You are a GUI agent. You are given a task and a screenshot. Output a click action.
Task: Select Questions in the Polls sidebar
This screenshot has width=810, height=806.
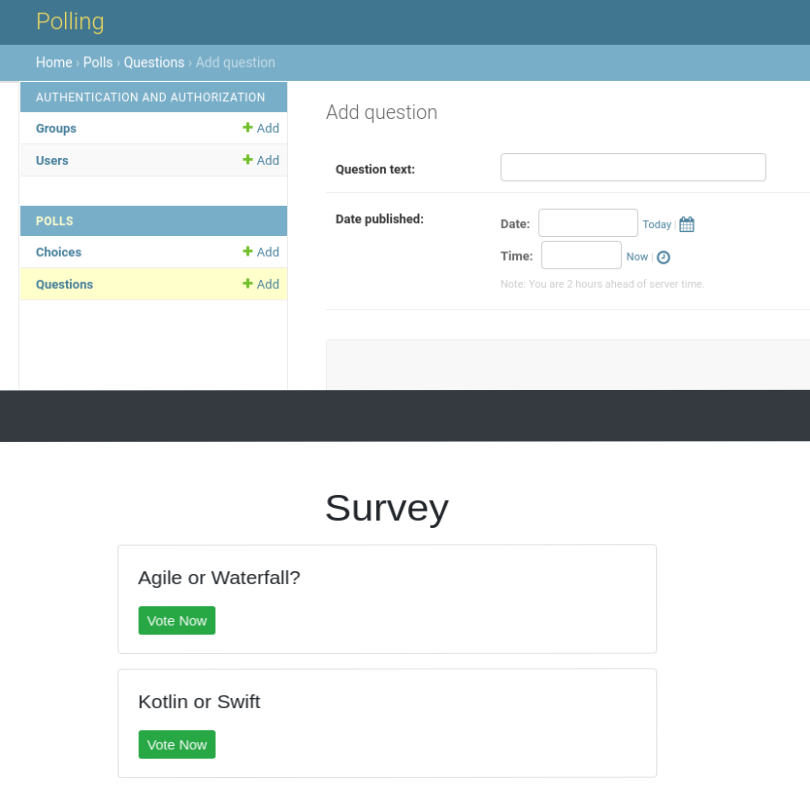[x=64, y=284]
